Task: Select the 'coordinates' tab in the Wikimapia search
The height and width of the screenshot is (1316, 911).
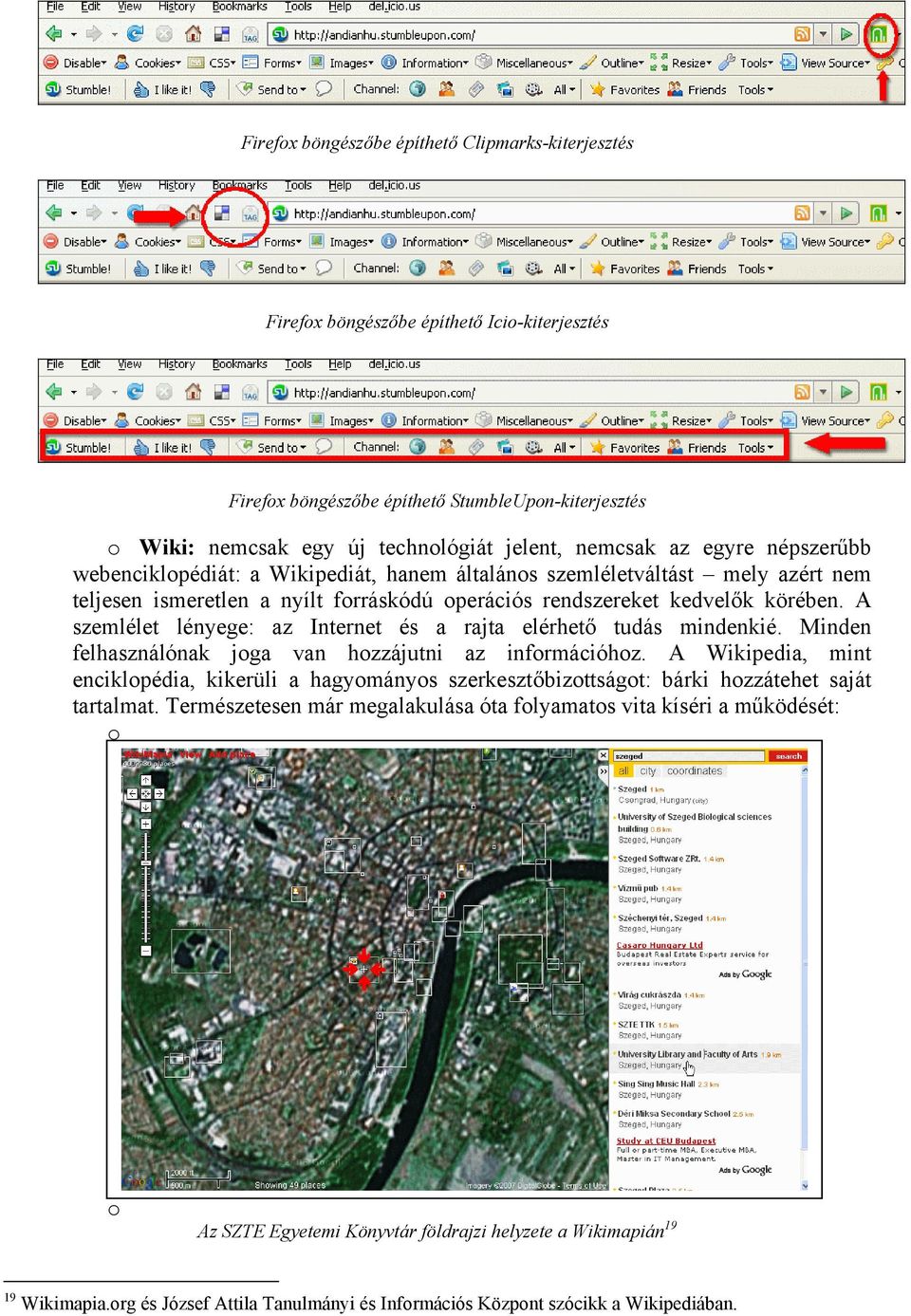Action: pyautogui.click(x=694, y=771)
